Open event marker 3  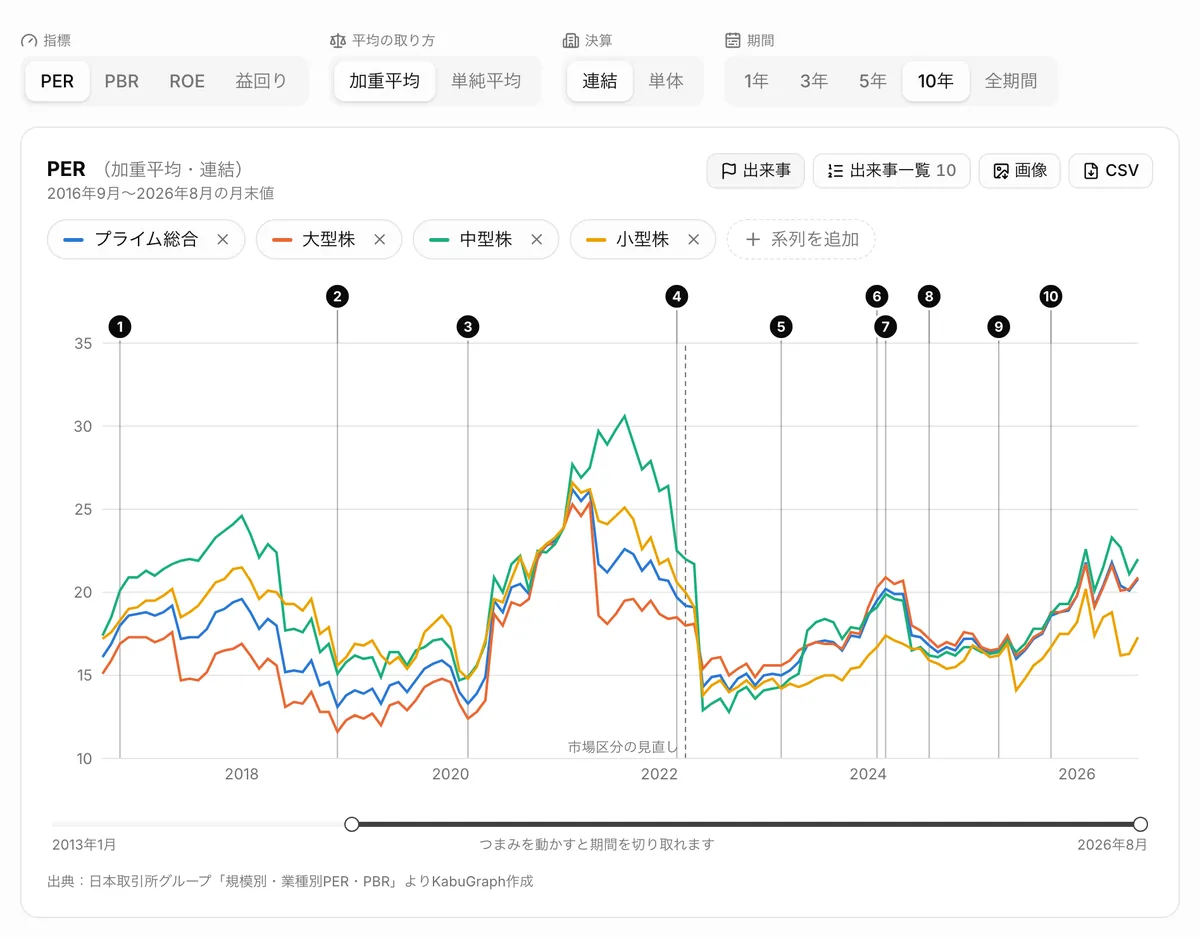click(x=467, y=326)
